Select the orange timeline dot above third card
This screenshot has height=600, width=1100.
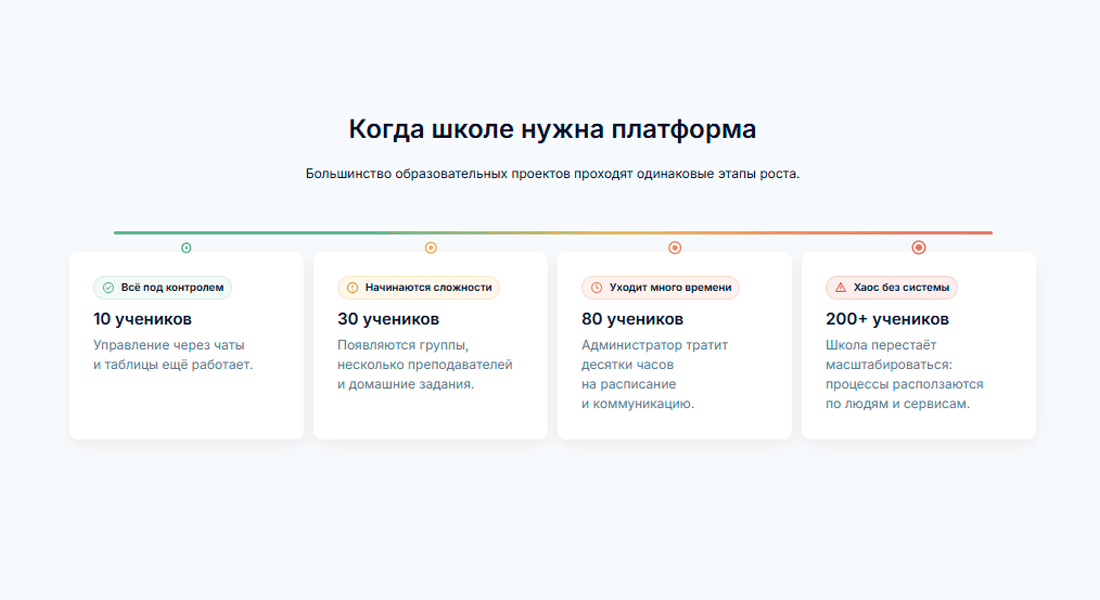pos(675,248)
